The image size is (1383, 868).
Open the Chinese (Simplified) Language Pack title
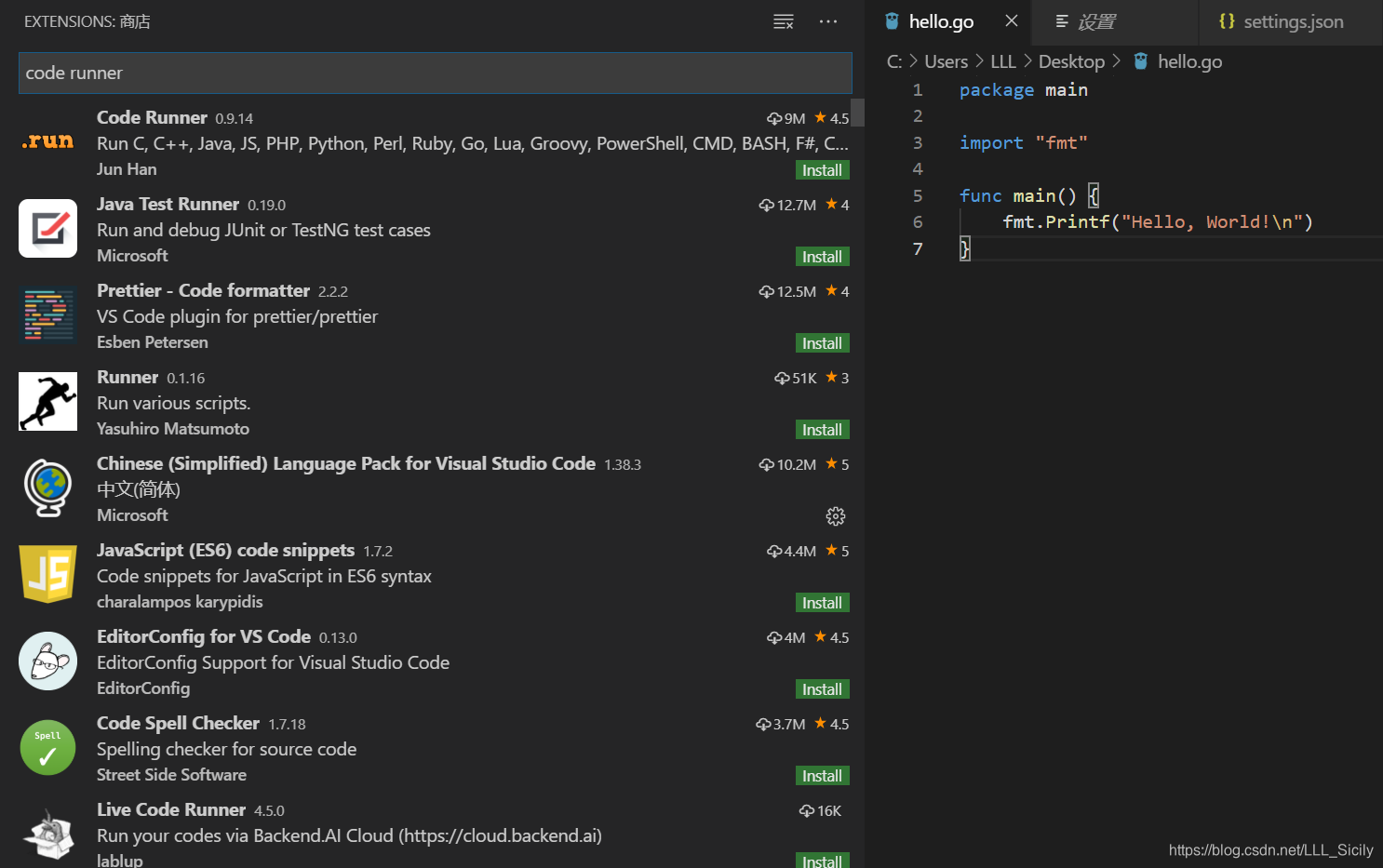coord(346,463)
